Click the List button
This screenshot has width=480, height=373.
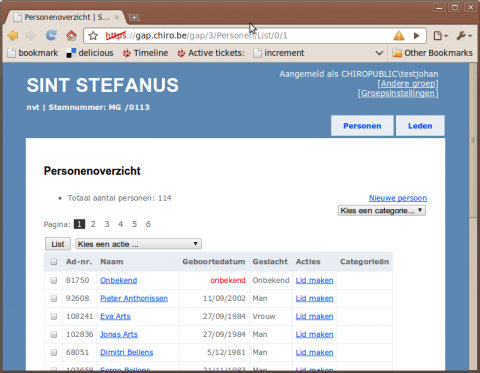(58, 244)
